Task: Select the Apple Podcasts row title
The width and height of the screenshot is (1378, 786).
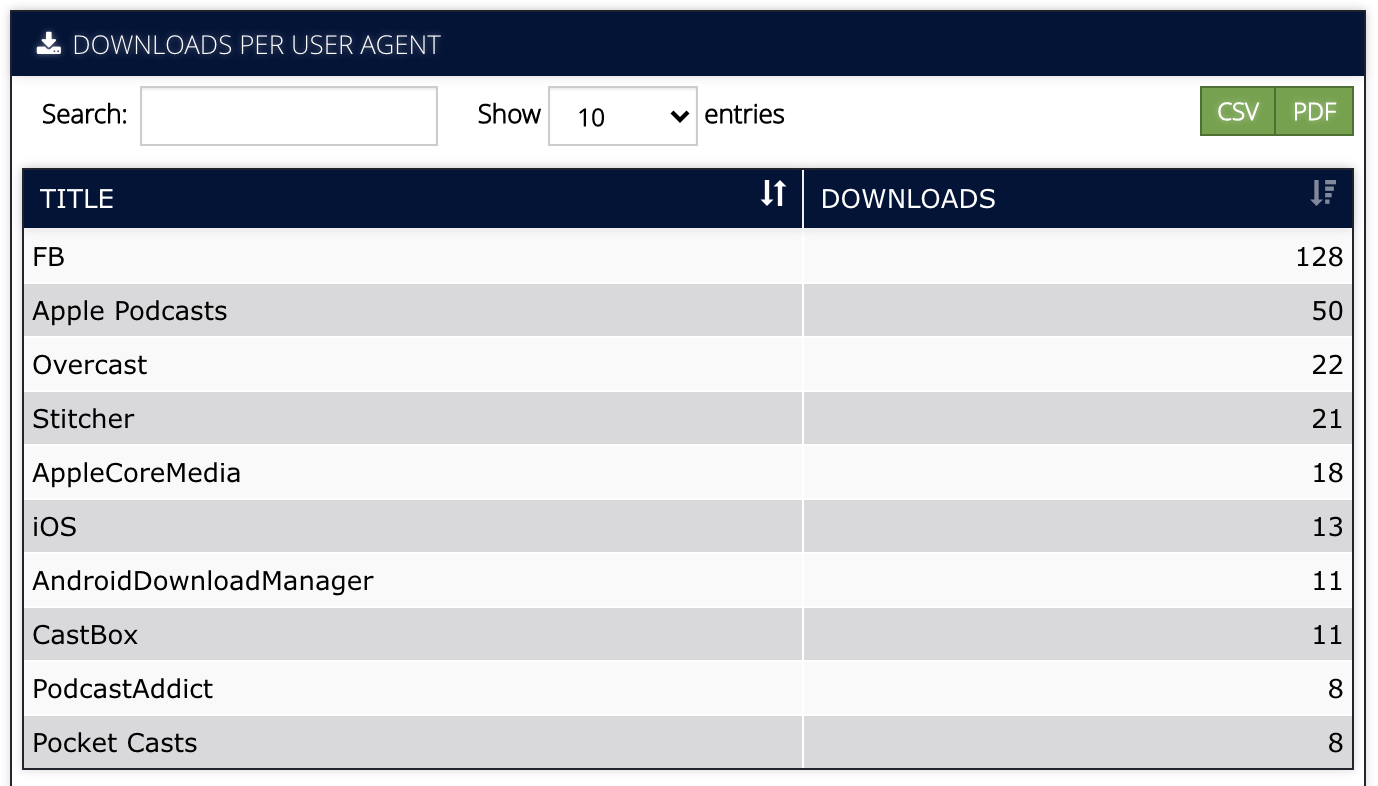Action: (130, 311)
